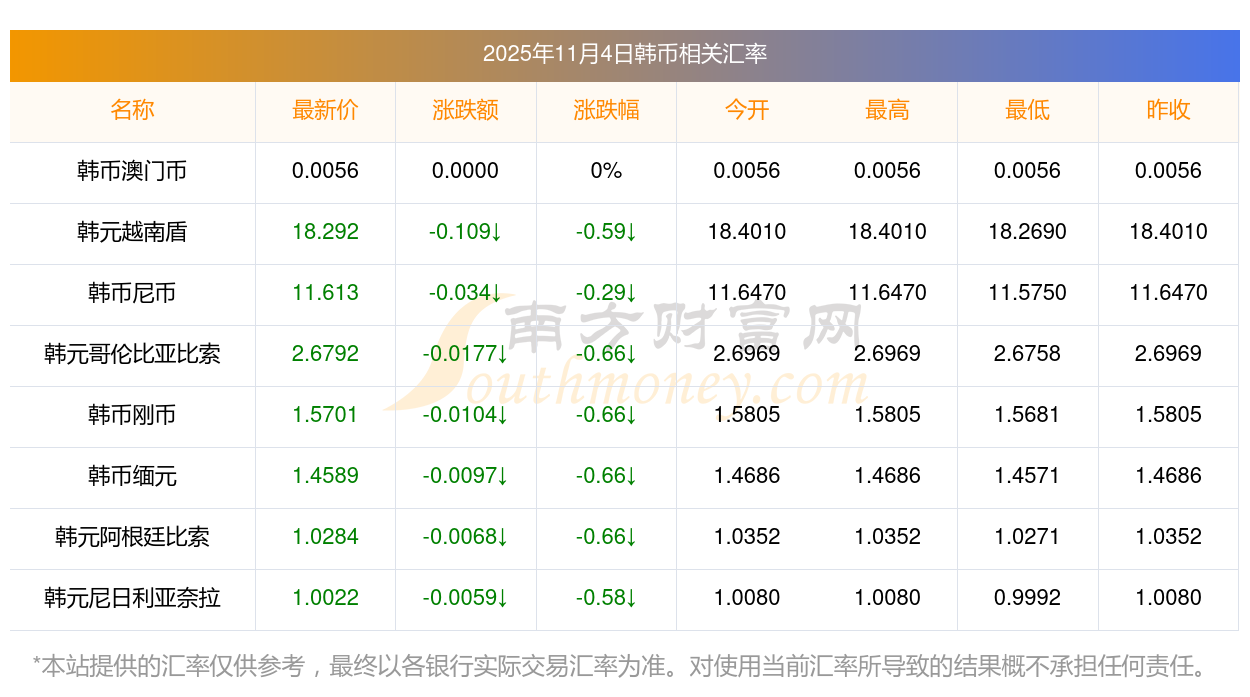The width and height of the screenshot is (1250, 697).
Task: Click 昨收 value 2.6969 for 哥伦比亚比索
Action: (x=1168, y=354)
